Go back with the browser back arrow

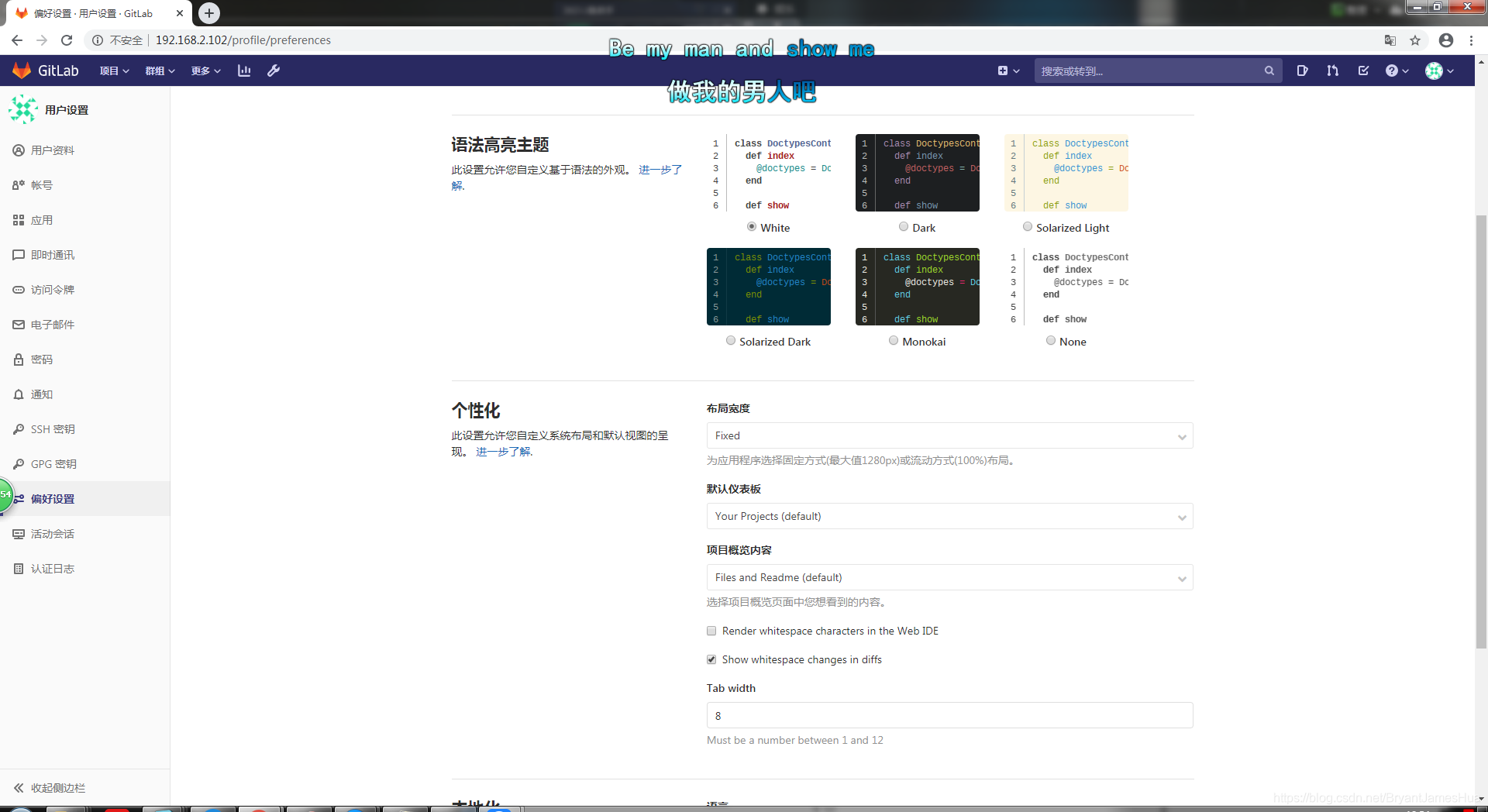(17, 40)
